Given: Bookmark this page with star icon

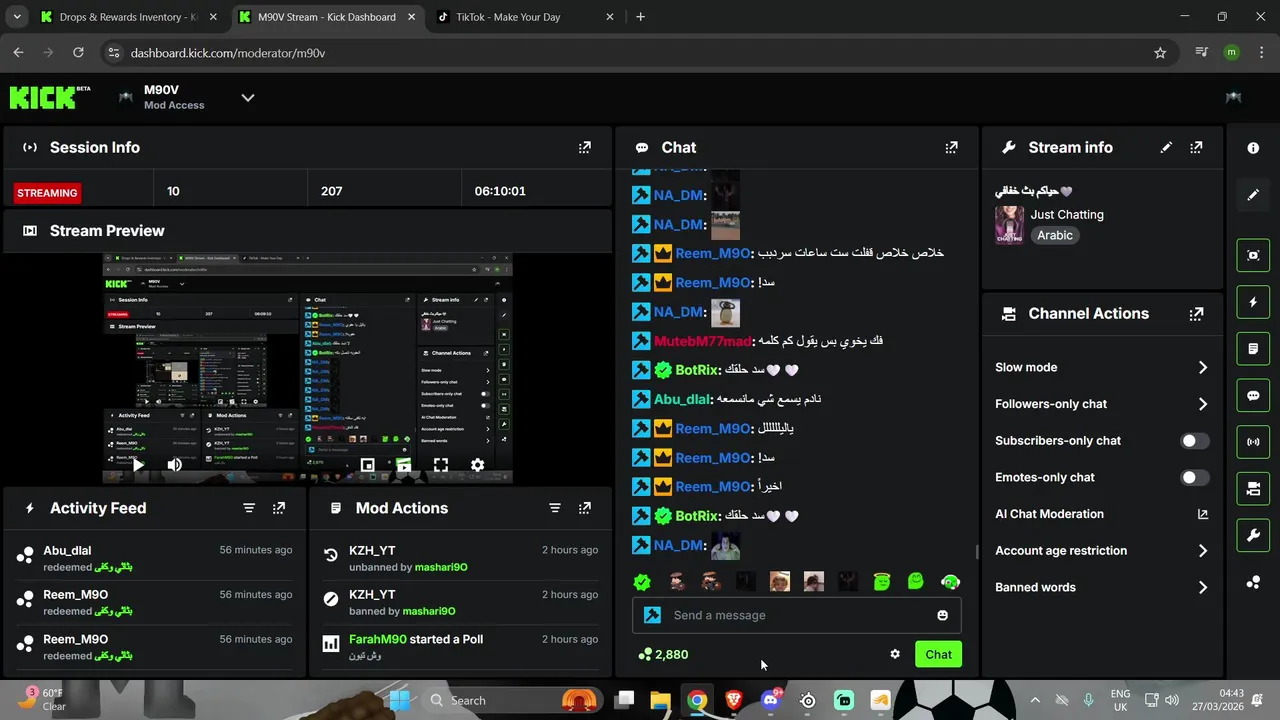Looking at the screenshot, I should coord(1160,53).
